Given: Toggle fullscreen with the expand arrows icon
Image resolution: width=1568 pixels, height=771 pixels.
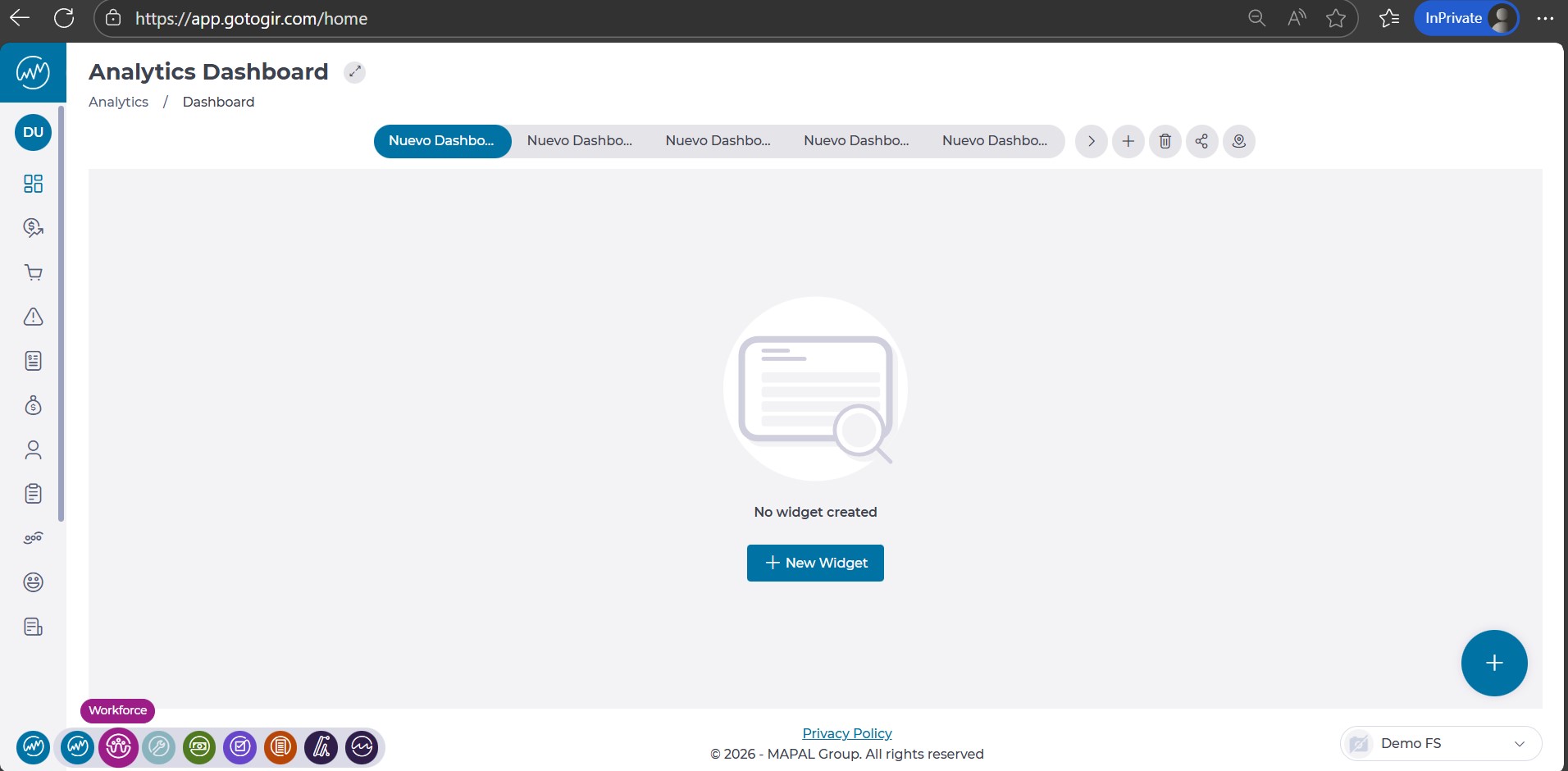Looking at the screenshot, I should tap(354, 72).
